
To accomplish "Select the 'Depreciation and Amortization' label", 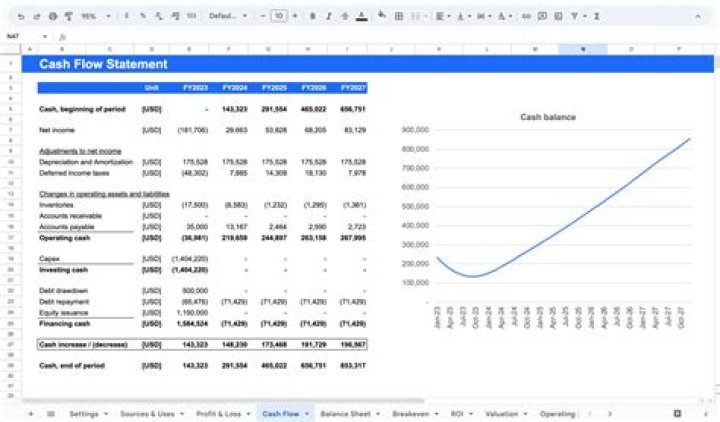I will pos(86,162).
